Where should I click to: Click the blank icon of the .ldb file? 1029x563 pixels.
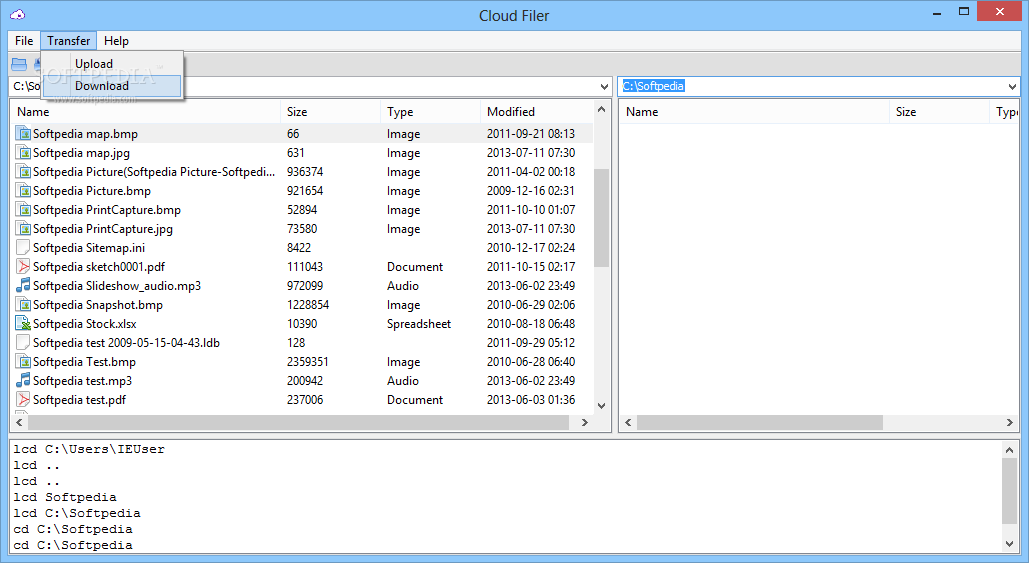click(23, 343)
